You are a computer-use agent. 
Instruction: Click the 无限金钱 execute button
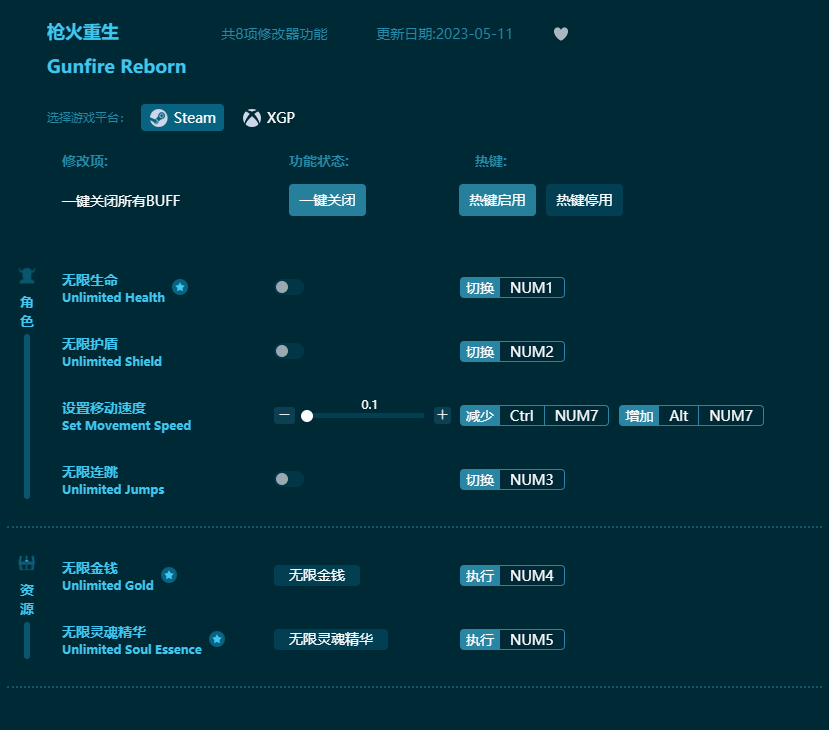[x=318, y=575]
